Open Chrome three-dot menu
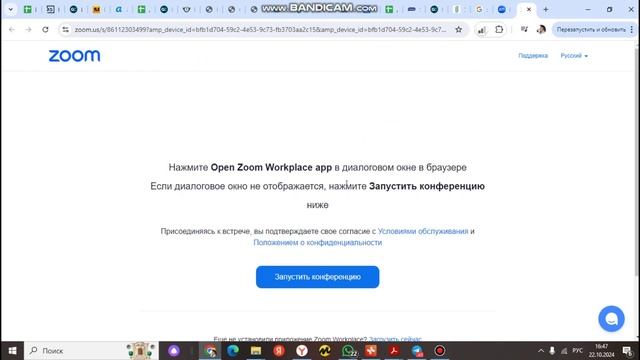Viewport: 640px width, 360px height. point(632,29)
